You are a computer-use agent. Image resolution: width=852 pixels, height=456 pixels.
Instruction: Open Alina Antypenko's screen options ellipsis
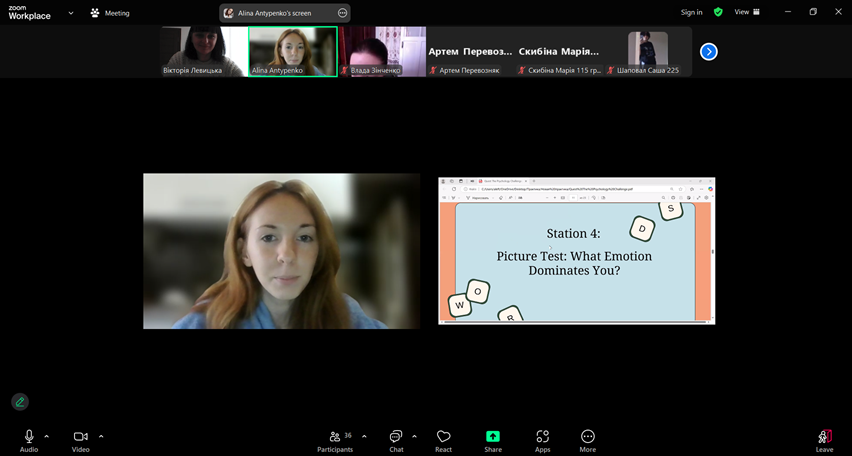coord(342,13)
